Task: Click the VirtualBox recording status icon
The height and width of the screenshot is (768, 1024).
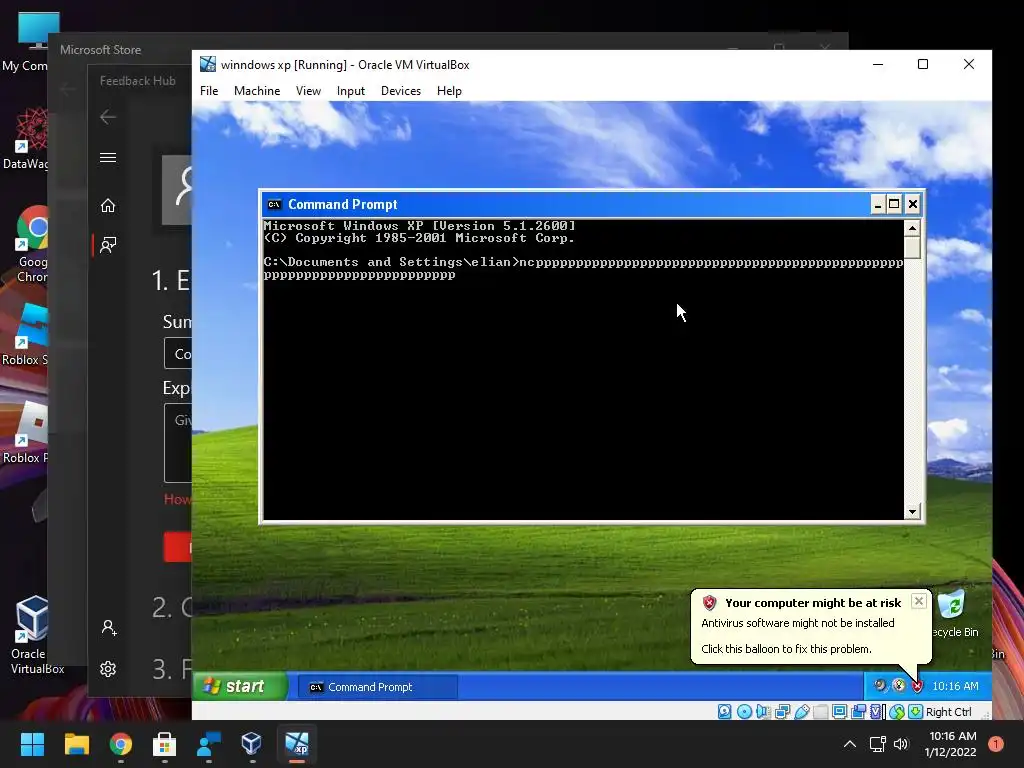Action: coord(858,712)
